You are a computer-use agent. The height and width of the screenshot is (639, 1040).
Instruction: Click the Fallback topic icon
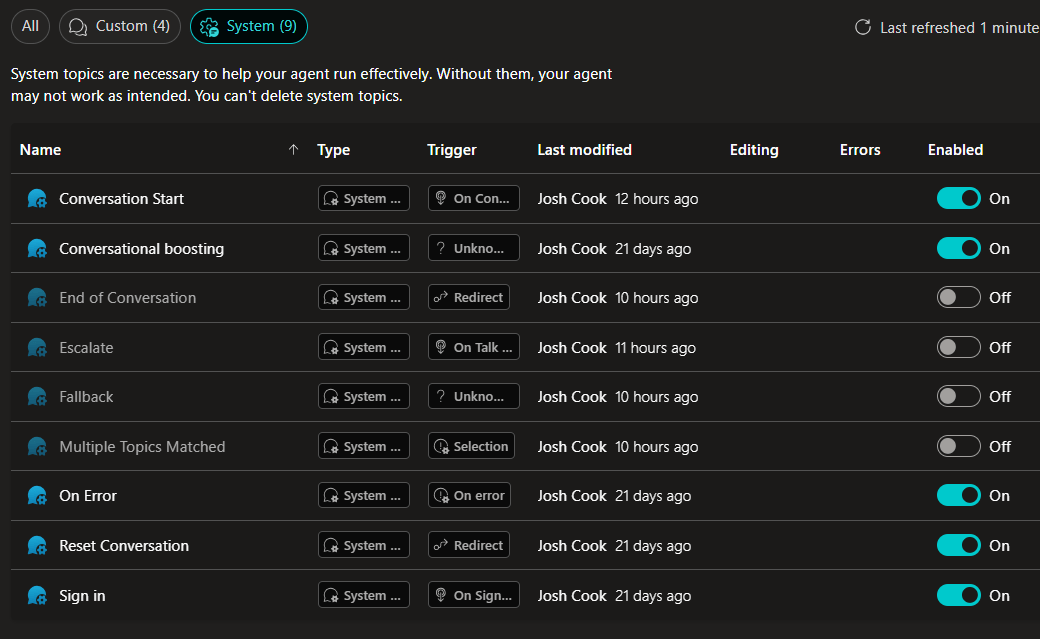pos(37,396)
